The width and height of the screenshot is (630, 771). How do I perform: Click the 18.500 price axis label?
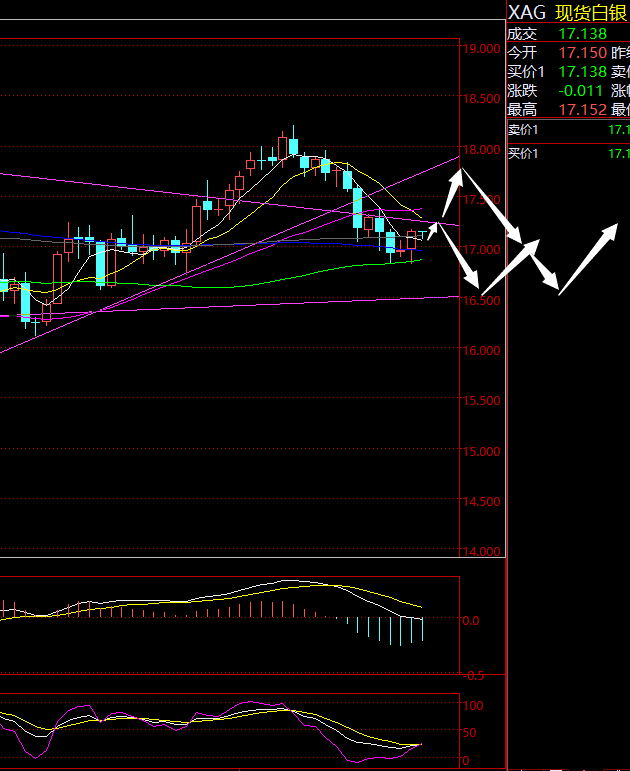click(481, 99)
